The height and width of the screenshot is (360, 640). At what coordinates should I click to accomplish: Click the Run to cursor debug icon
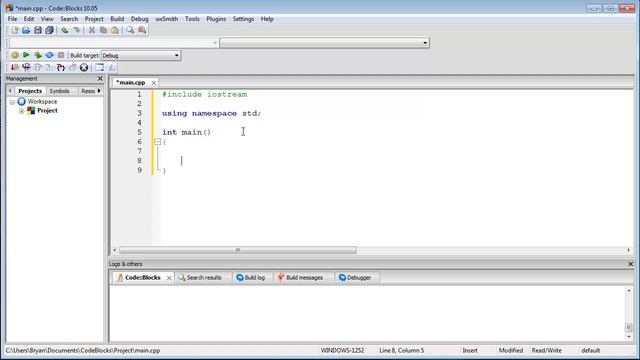click(x=26, y=67)
